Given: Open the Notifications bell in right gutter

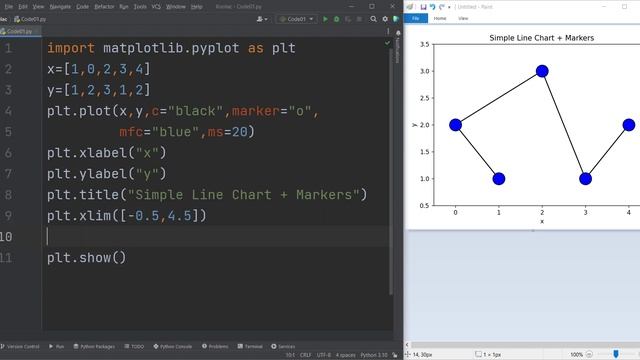Looking at the screenshot, I should point(398,33).
